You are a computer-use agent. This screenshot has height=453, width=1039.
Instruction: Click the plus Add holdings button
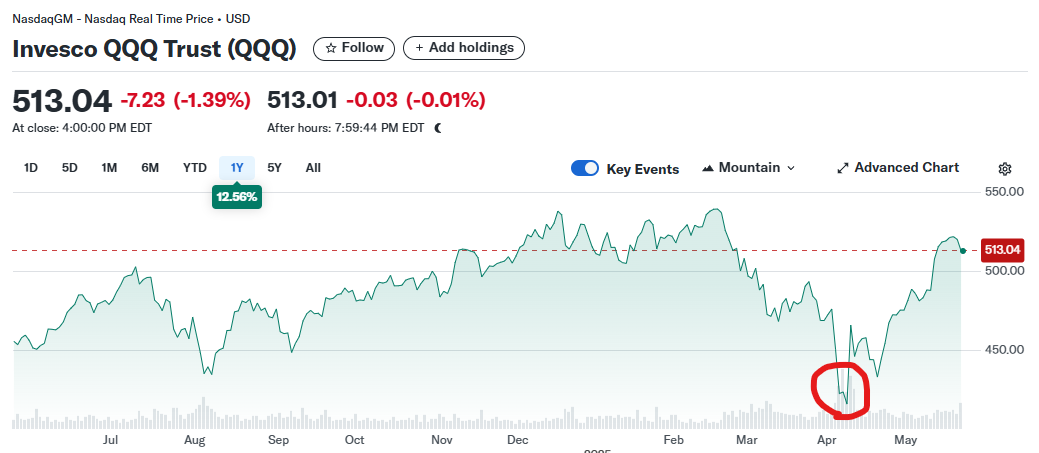point(464,48)
